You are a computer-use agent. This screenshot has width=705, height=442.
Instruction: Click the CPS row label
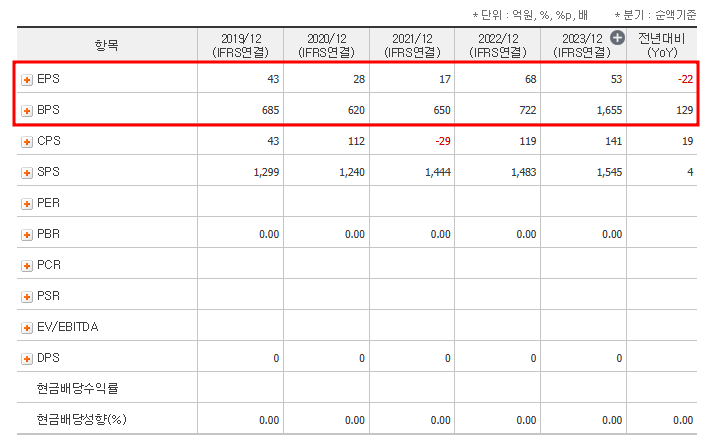pyautogui.click(x=49, y=141)
